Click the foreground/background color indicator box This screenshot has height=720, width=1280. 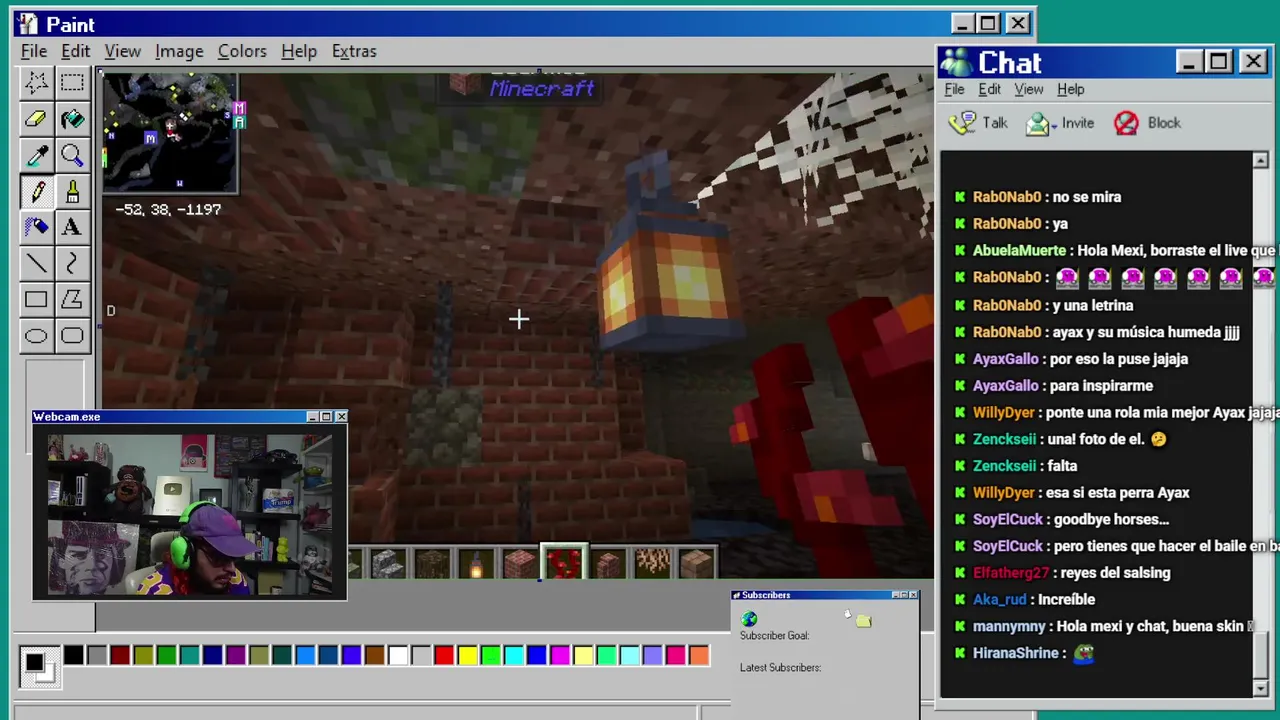[x=39, y=666]
